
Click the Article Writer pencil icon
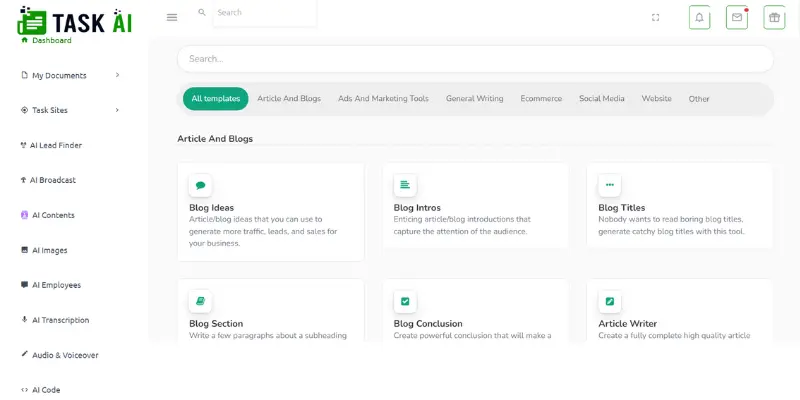(610, 302)
